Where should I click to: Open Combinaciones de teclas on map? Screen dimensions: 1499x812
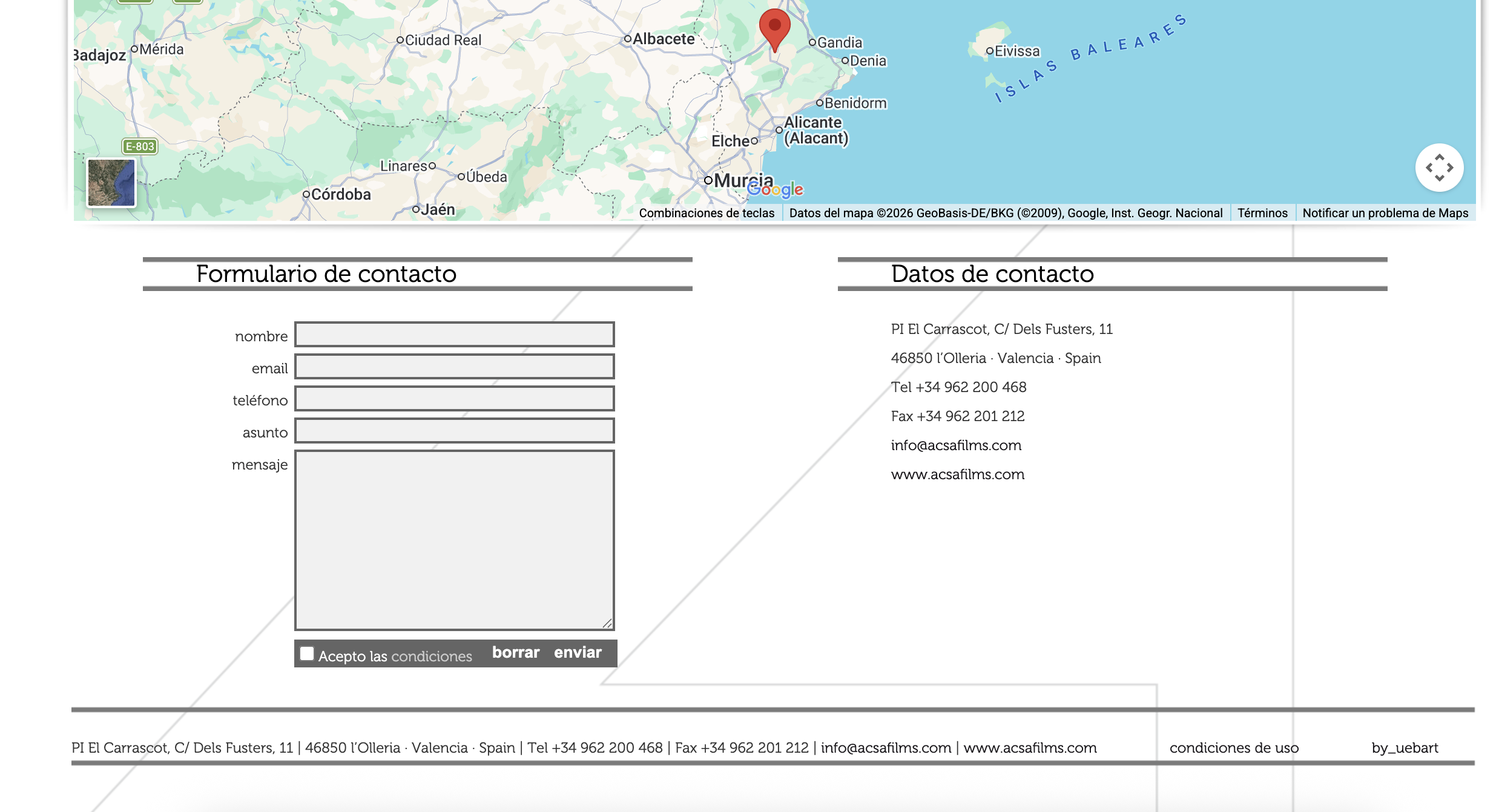coord(707,213)
